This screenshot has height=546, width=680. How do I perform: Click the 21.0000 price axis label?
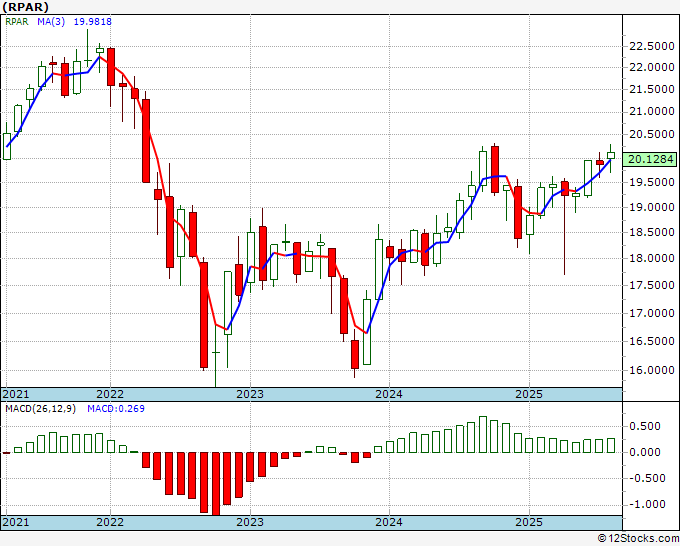tap(652, 111)
